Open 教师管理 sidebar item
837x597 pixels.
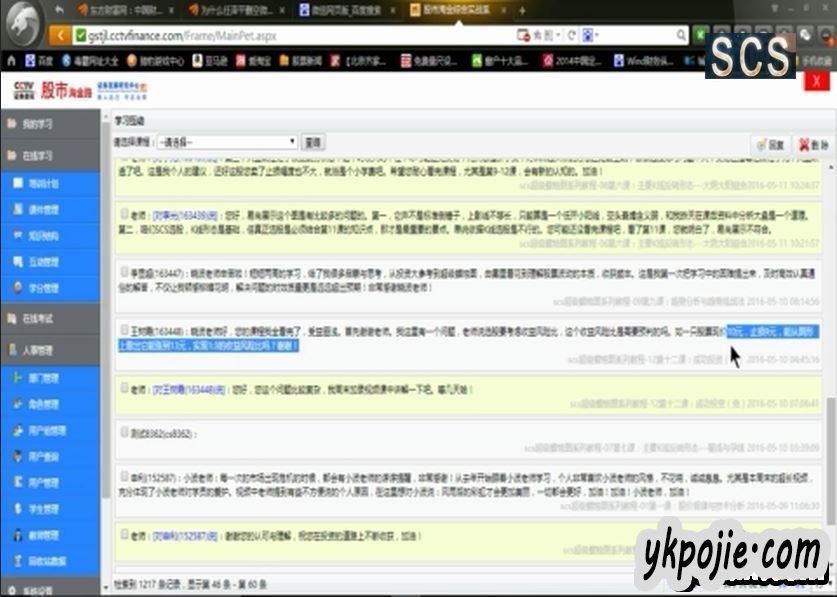tap(45, 534)
